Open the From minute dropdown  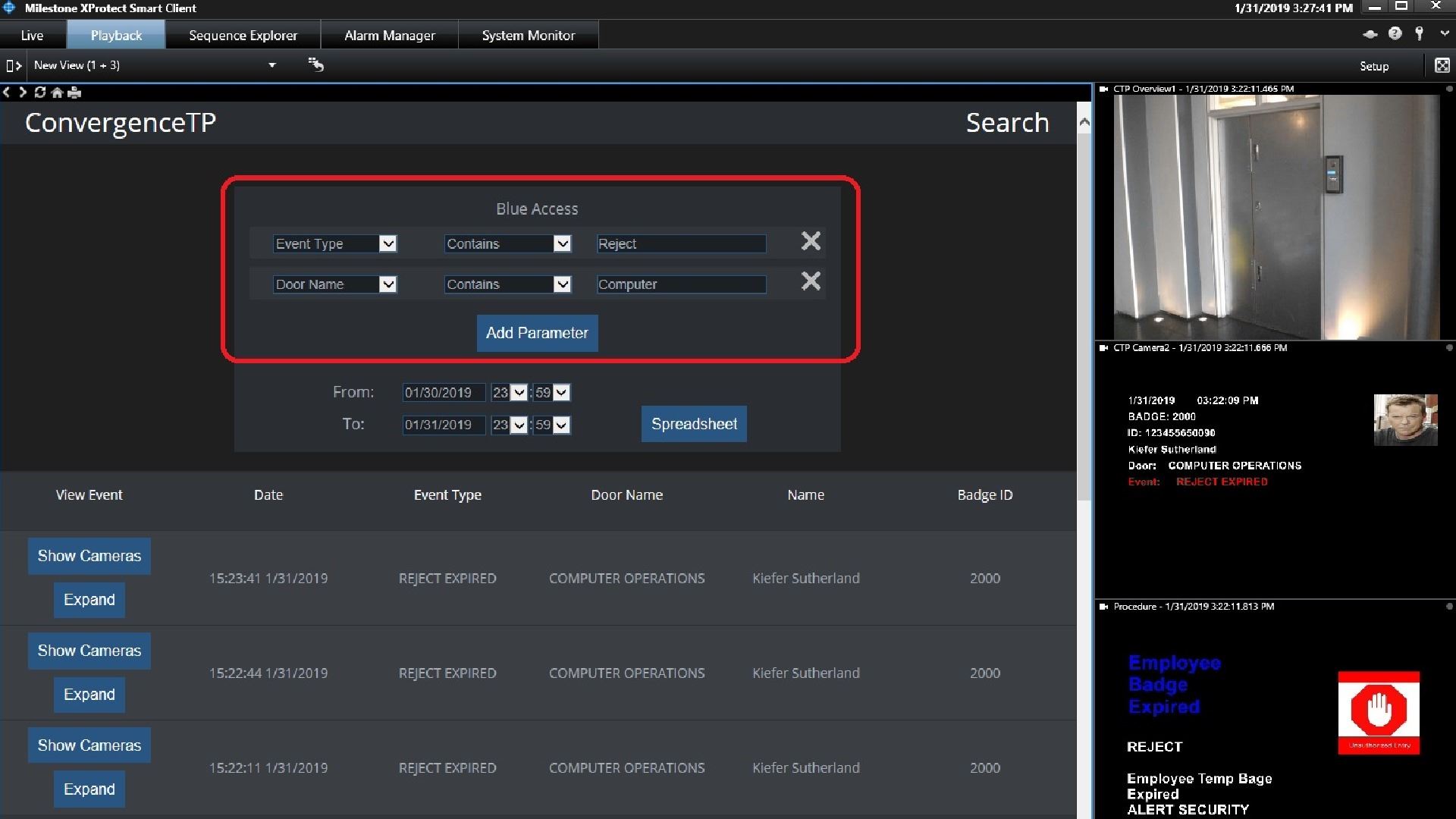click(561, 393)
